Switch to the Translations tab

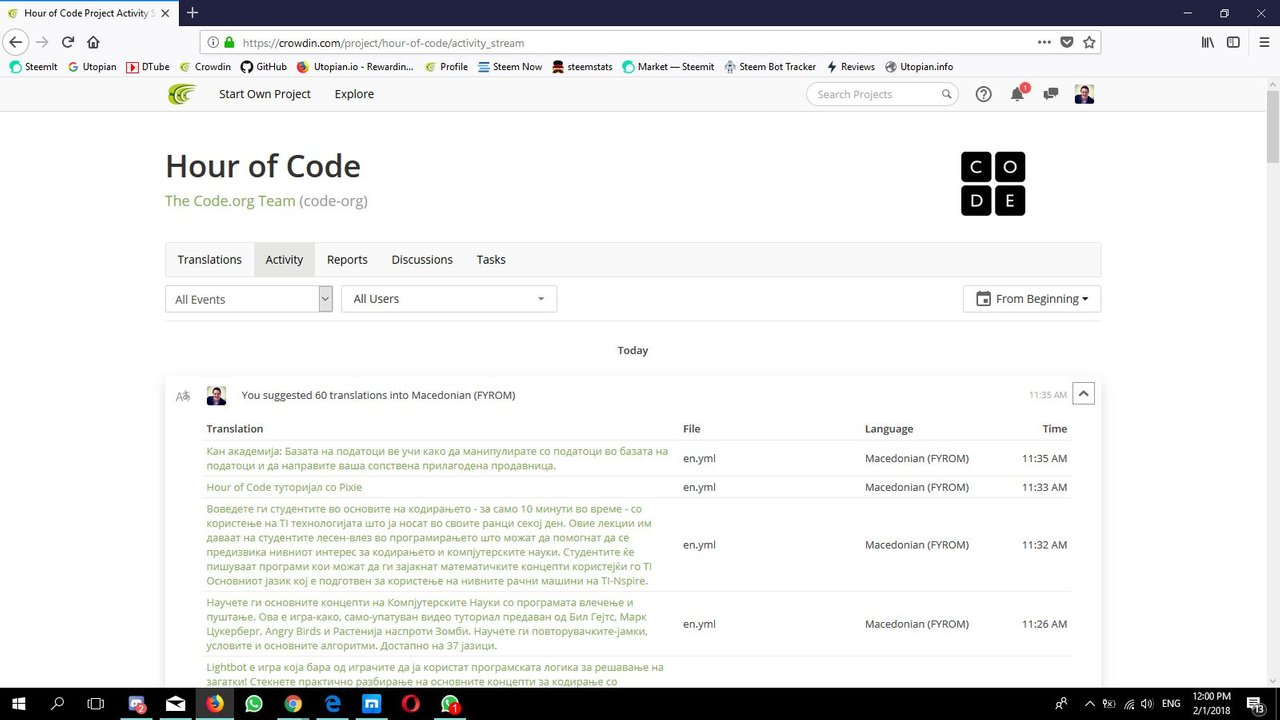pos(209,260)
